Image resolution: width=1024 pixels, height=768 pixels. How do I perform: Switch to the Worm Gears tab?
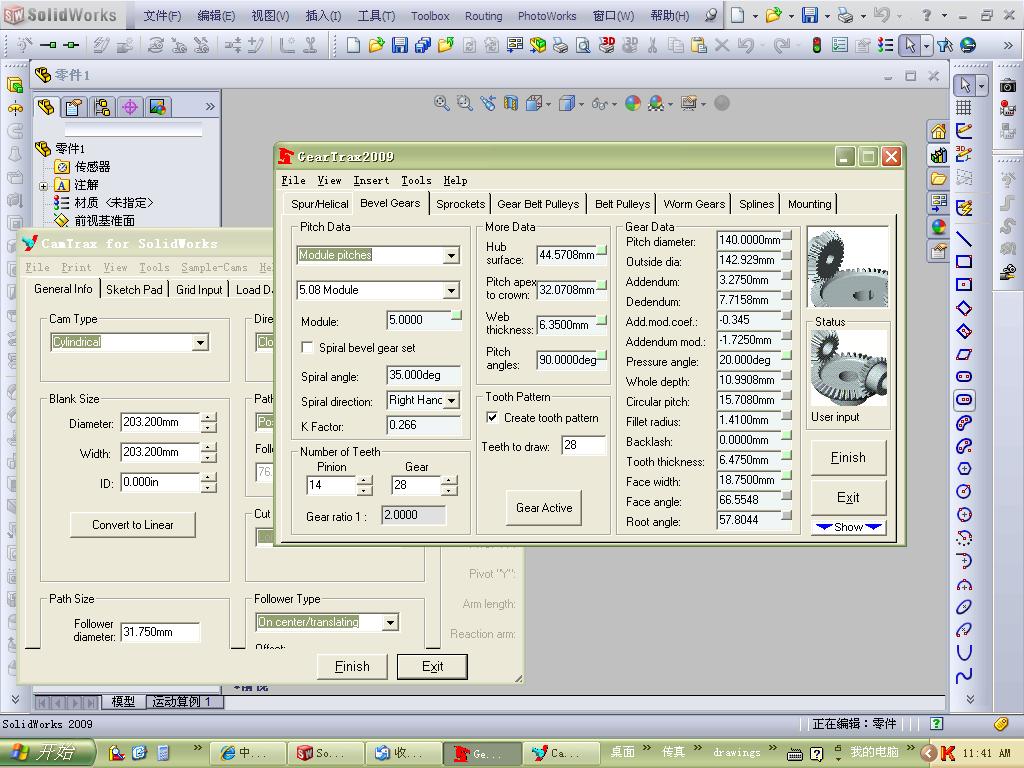(x=694, y=204)
